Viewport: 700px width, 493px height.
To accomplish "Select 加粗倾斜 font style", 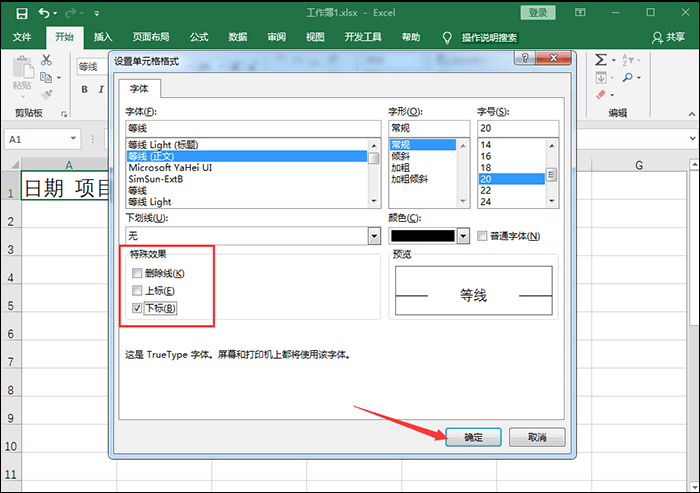I will 422,179.
